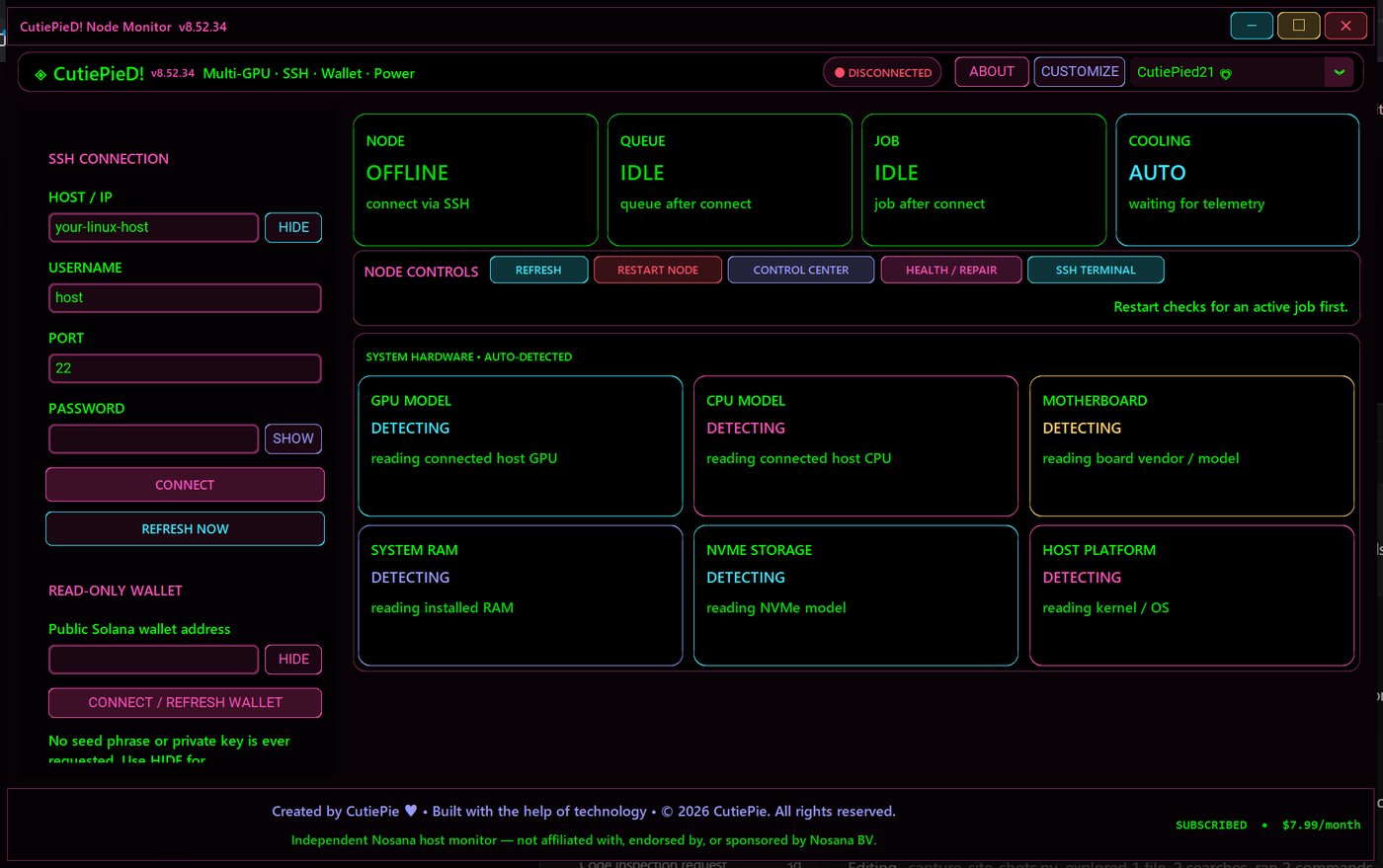The width and height of the screenshot is (1383, 868).
Task: Select the COOLING AUTO status card
Action: pos(1238,180)
